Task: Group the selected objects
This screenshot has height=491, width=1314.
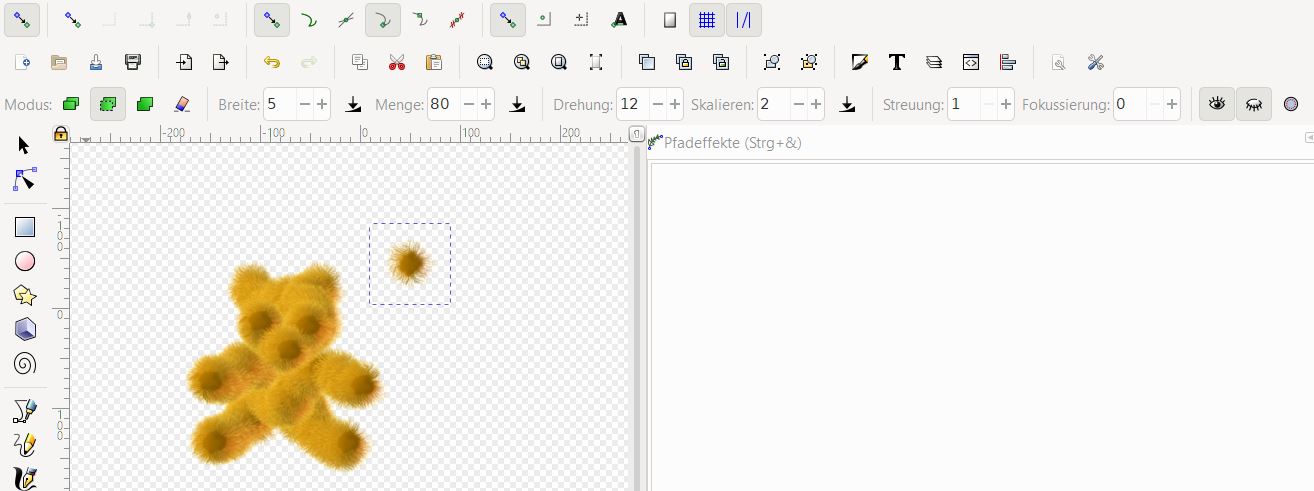Action: [772, 62]
